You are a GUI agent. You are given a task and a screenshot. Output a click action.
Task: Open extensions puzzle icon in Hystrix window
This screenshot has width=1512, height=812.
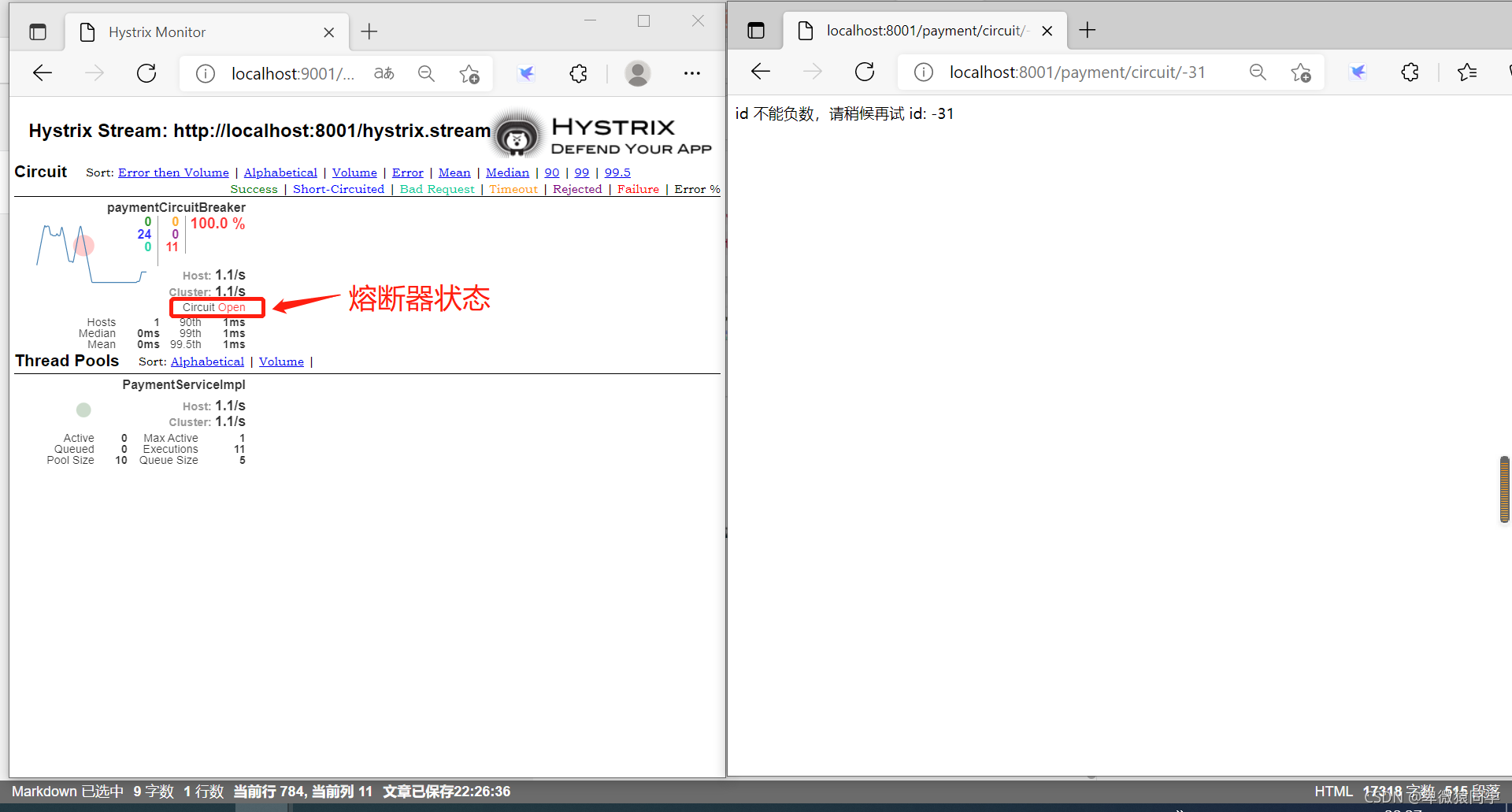tap(579, 73)
